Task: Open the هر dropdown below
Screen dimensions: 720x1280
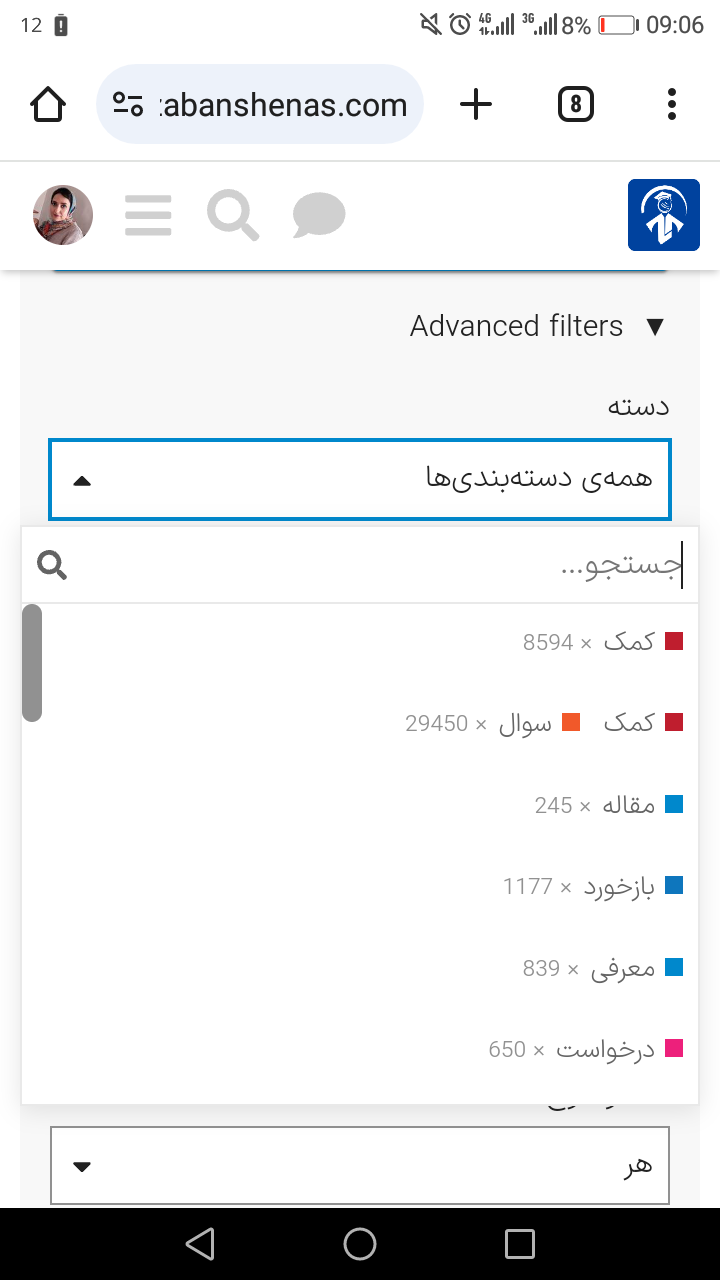Action: 360,1166
